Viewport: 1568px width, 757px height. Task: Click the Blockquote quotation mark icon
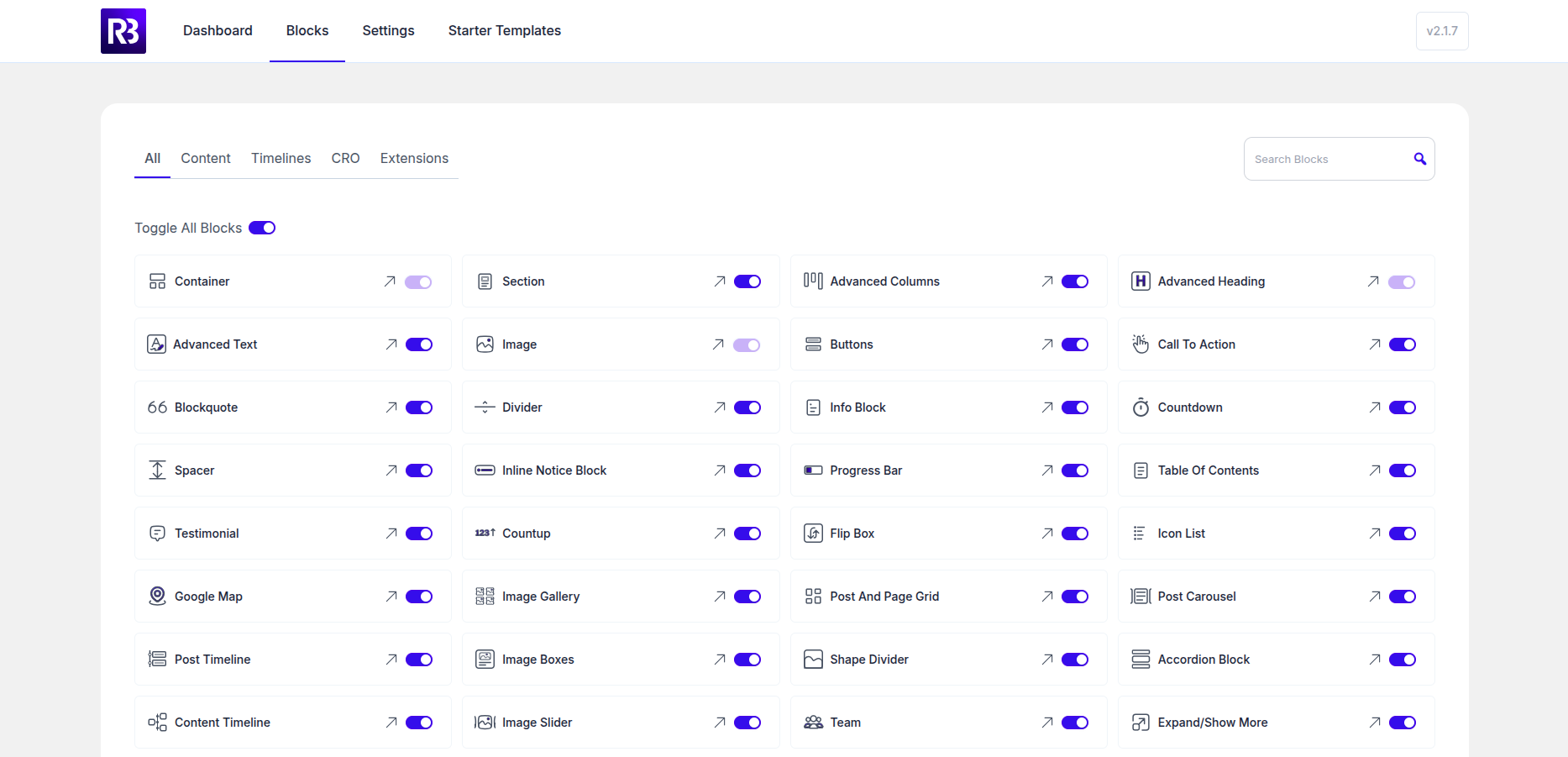click(x=157, y=407)
